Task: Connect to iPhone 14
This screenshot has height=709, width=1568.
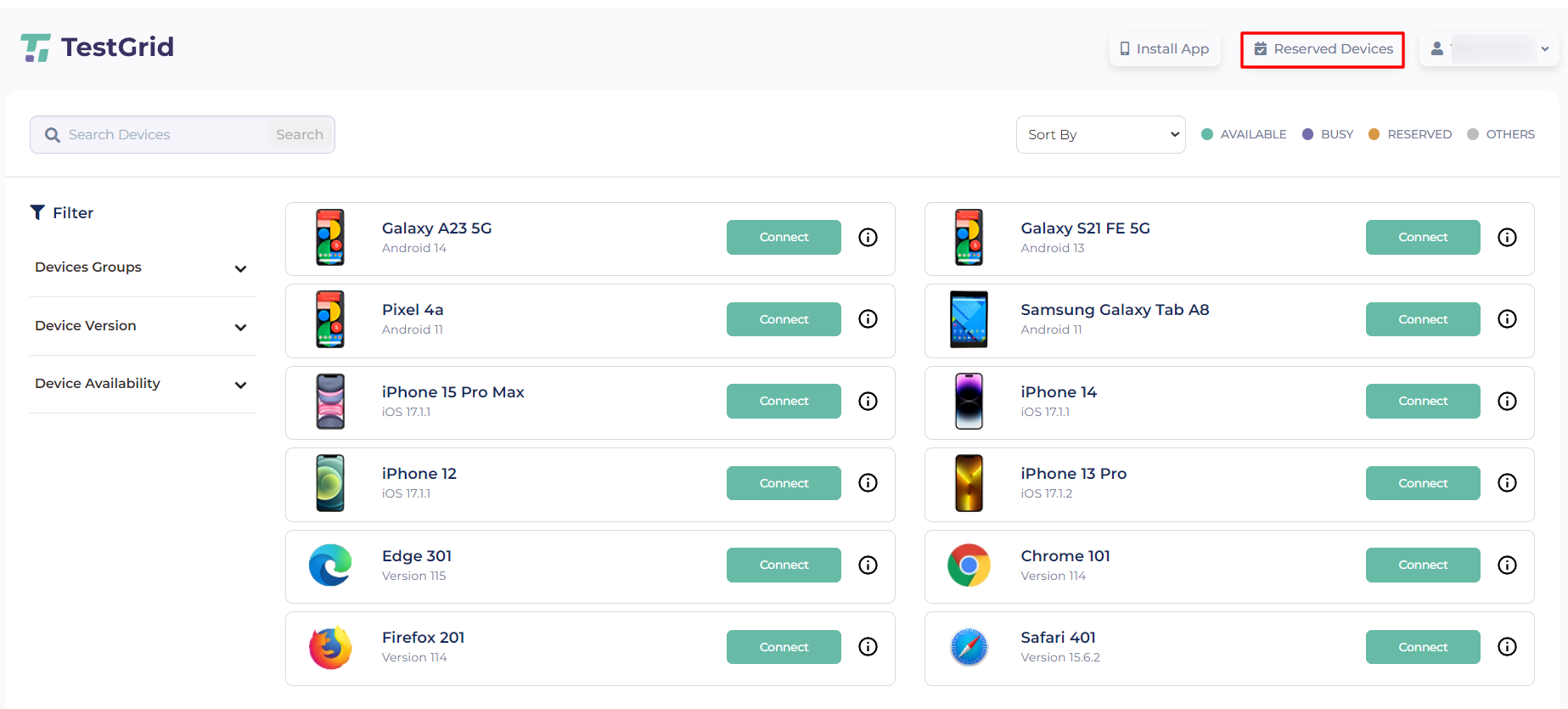Action: (x=1423, y=401)
